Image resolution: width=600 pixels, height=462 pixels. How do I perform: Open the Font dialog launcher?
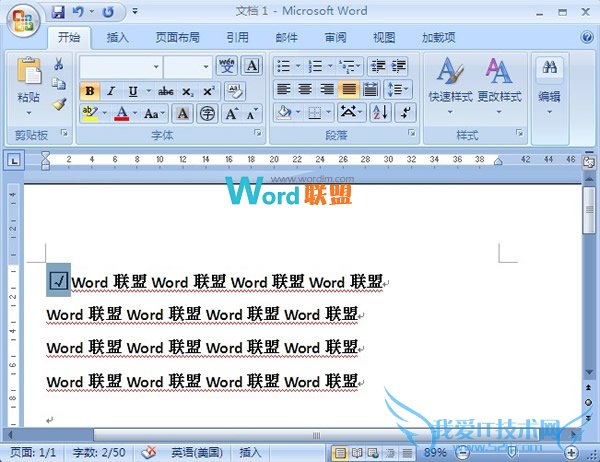click(x=258, y=133)
